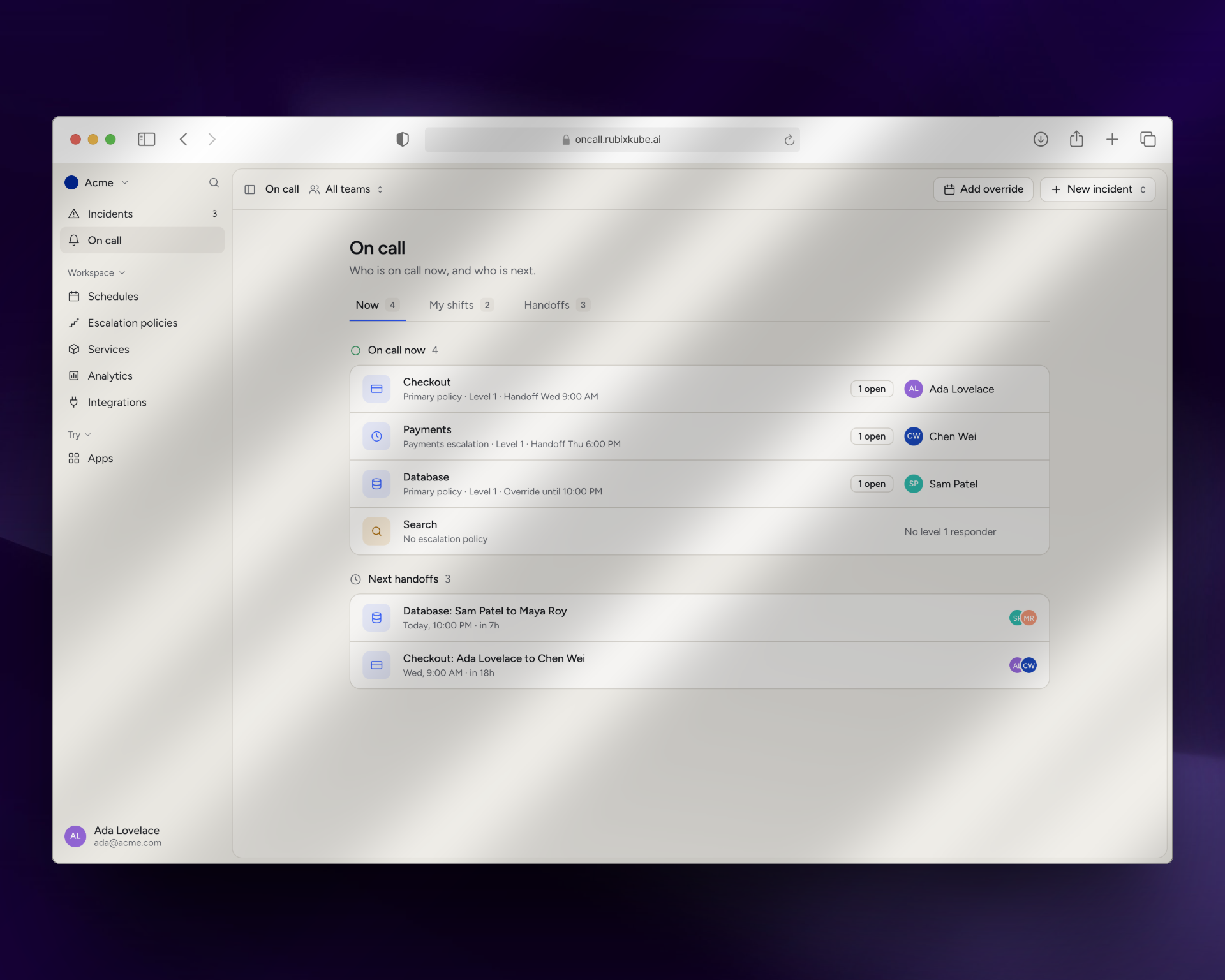This screenshot has width=1225, height=980.
Task: Open the All teams filter dropdown
Action: (x=346, y=189)
